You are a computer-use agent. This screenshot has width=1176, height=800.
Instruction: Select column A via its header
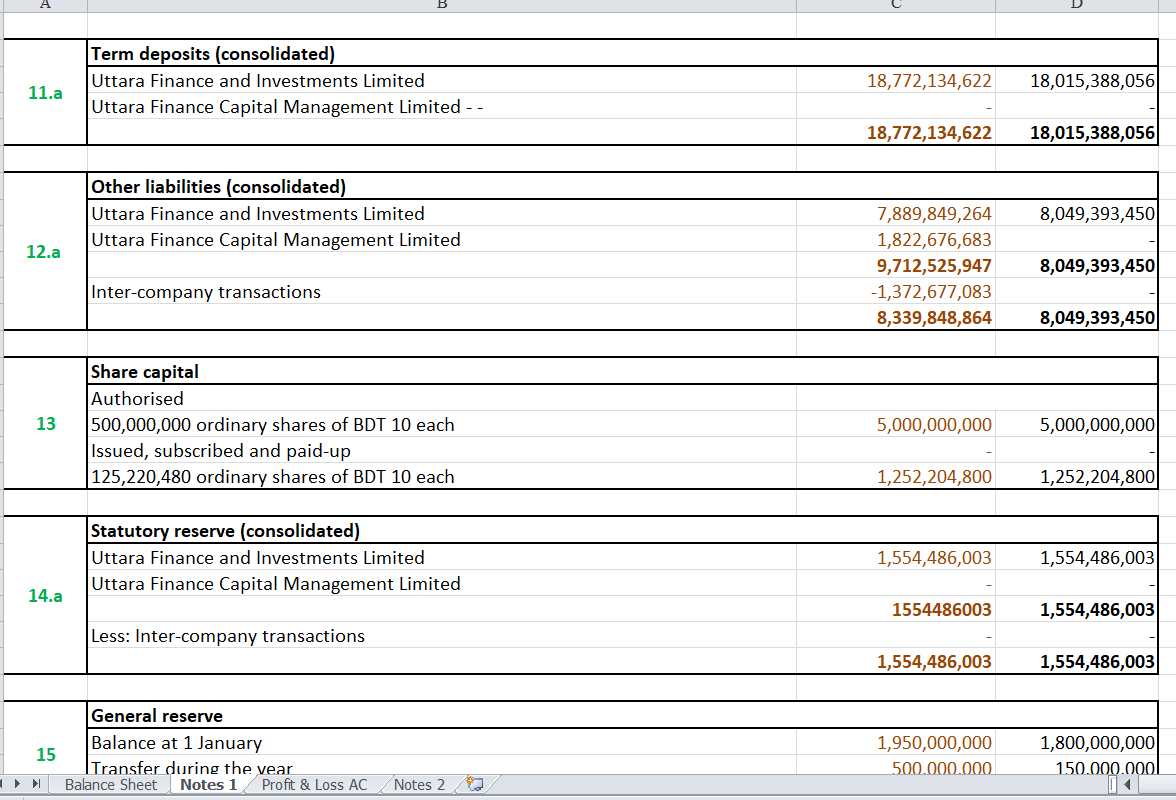[45, 5]
